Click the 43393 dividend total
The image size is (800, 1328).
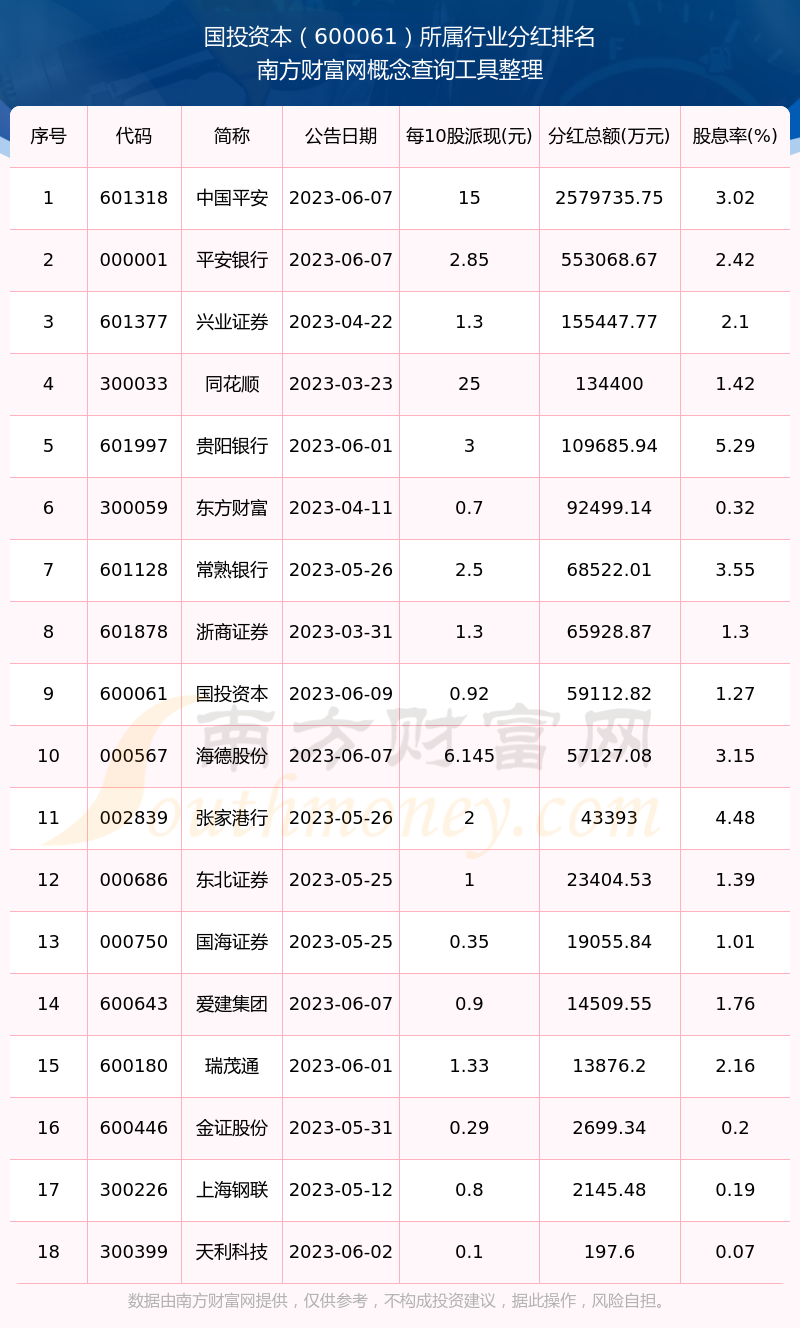click(x=609, y=818)
